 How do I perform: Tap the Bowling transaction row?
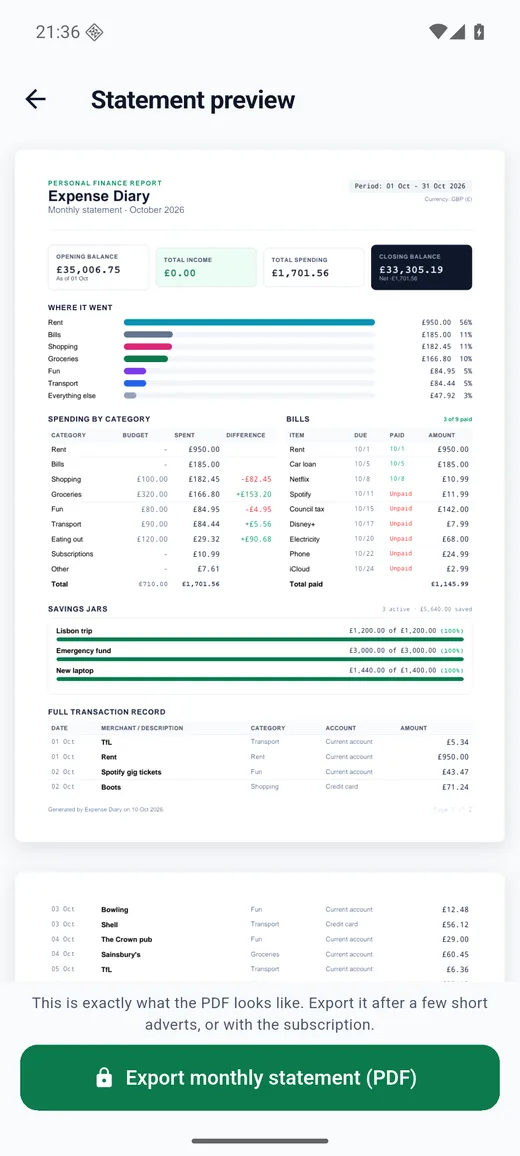click(260, 909)
